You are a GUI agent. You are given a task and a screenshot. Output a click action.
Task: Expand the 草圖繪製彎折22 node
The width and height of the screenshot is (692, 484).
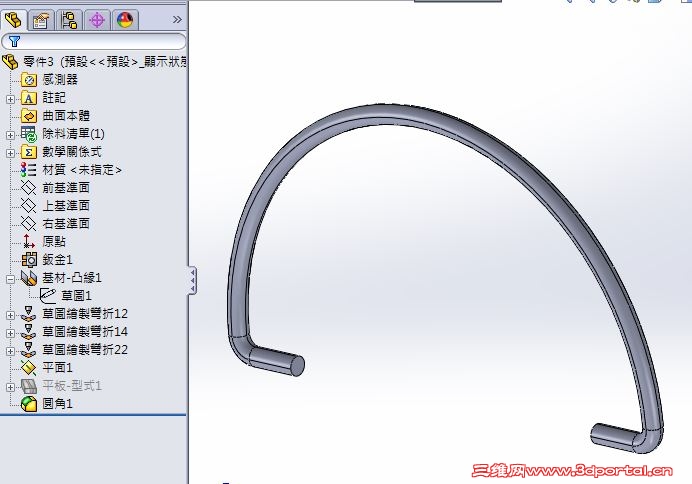[10, 351]
